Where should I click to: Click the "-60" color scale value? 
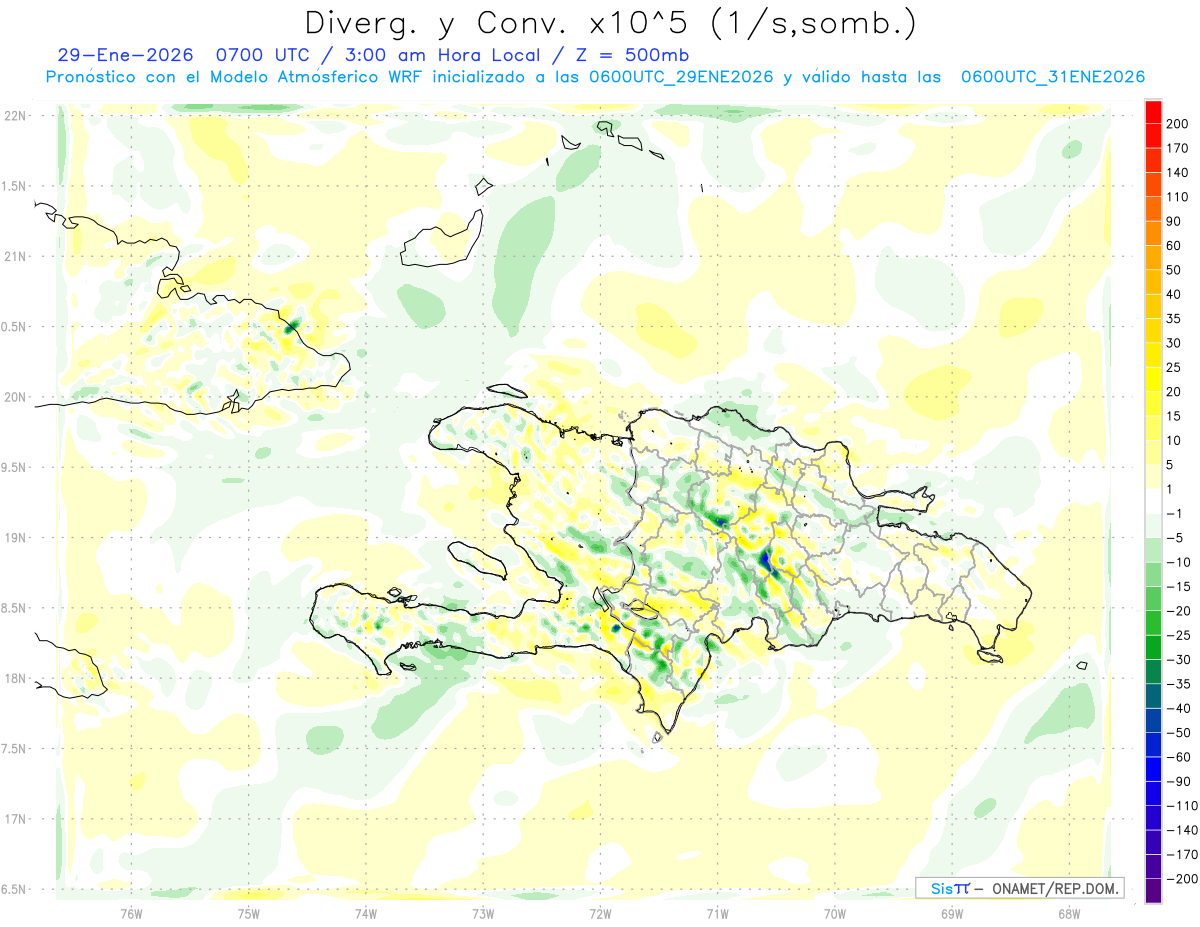[1178, 757]
